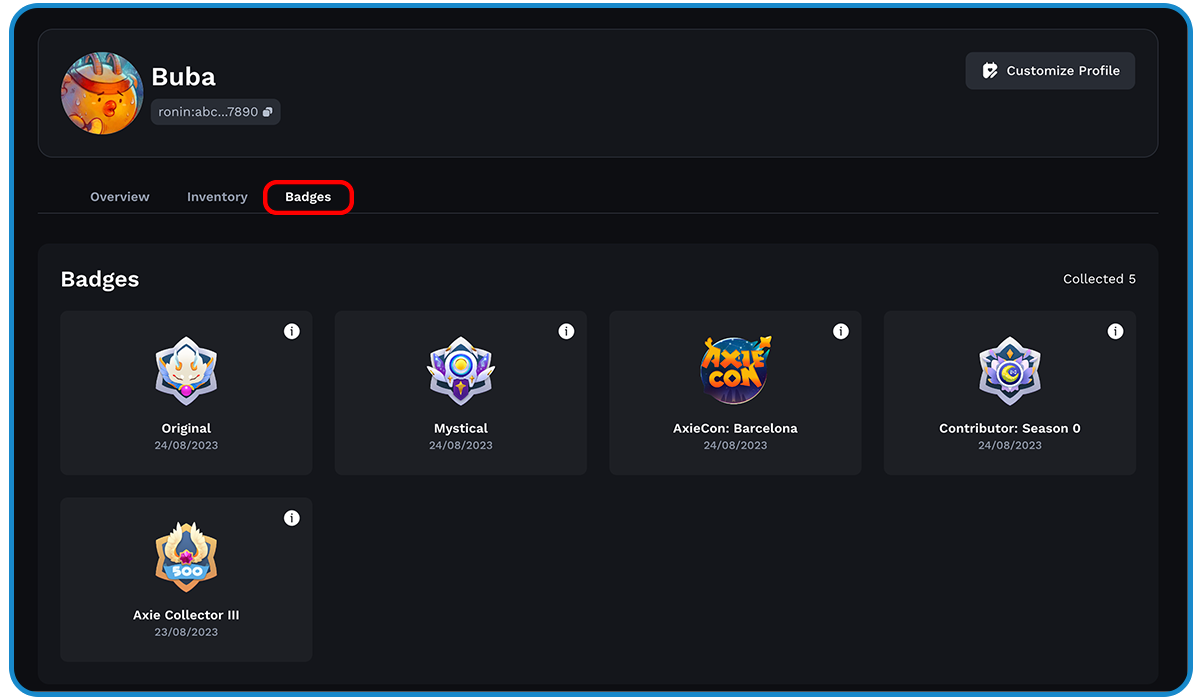Show info for the AxieCon: Barcelona badge
1200x699 pixels.
[x=841, y=331]
